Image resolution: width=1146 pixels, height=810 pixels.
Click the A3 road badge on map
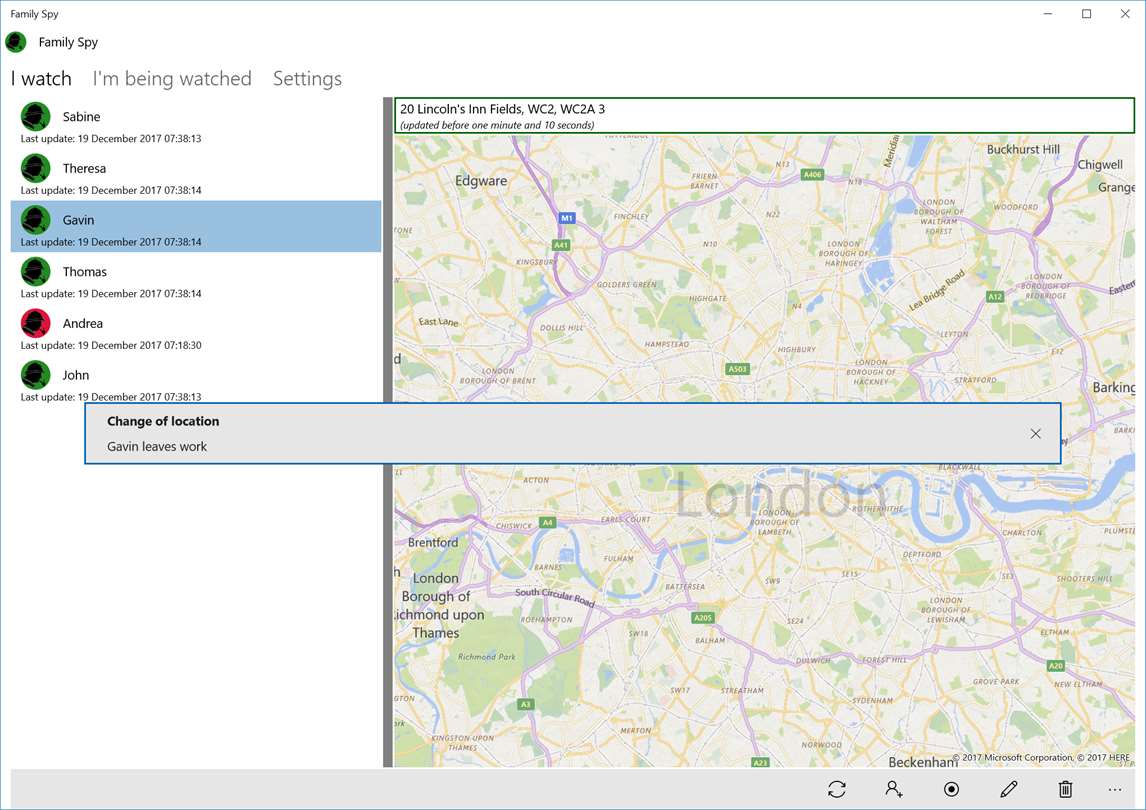pyautogui.click(x=525, y=704)
